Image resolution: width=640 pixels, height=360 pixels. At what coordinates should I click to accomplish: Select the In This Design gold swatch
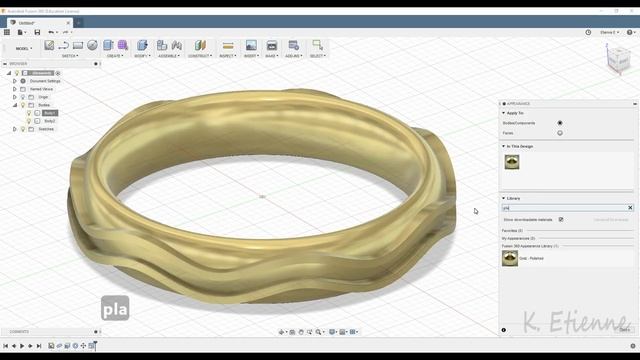coord(512,162)
